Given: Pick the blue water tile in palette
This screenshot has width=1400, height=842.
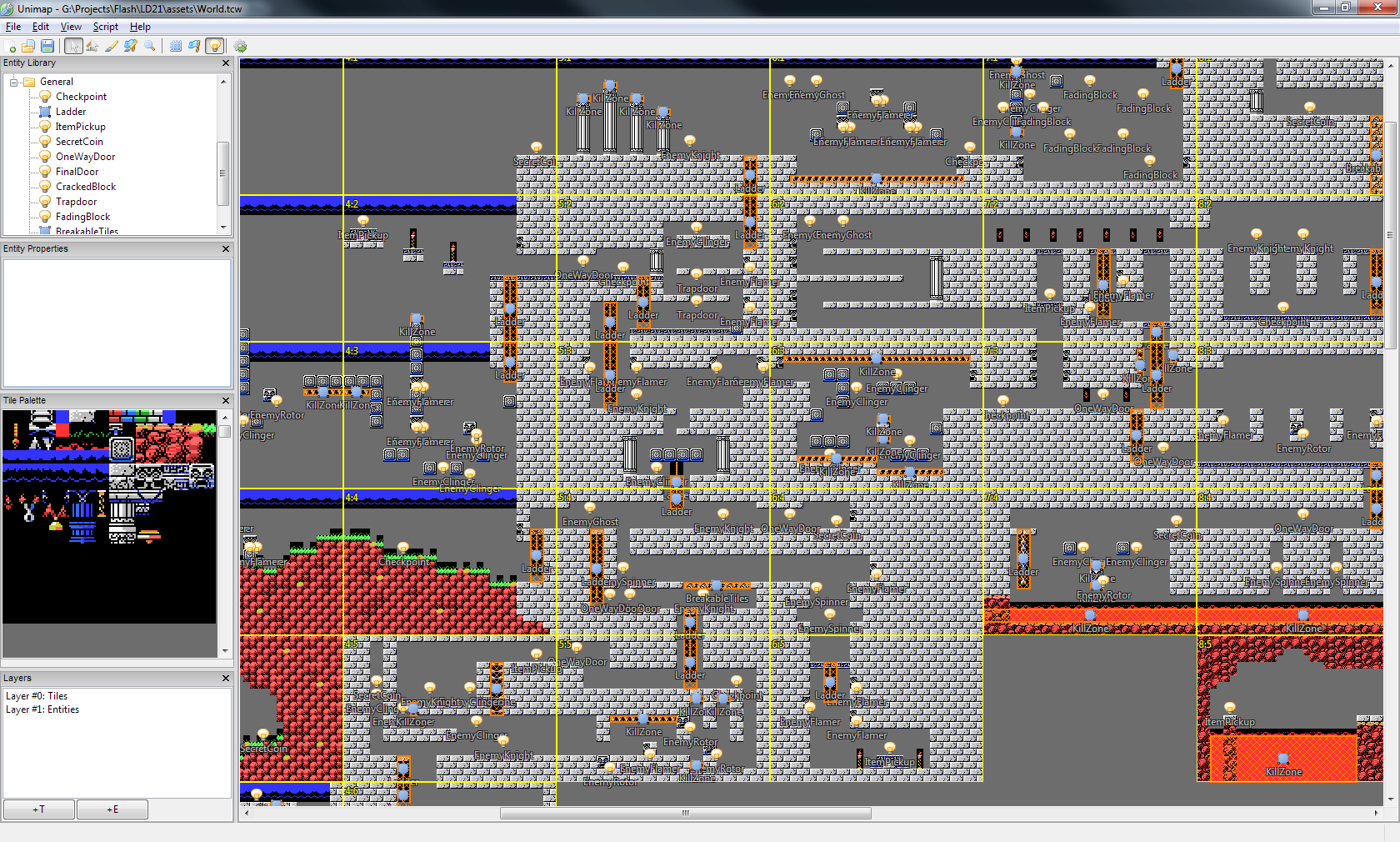Looking at the screenshot, I should (54, 457).
